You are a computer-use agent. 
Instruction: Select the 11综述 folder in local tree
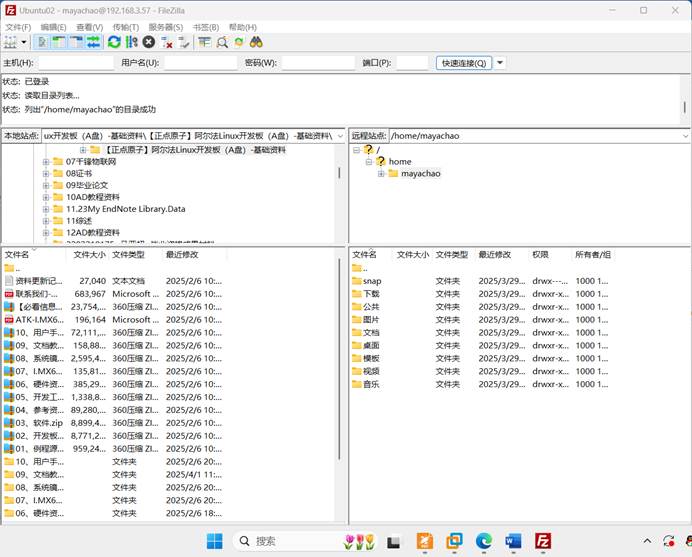79,221
